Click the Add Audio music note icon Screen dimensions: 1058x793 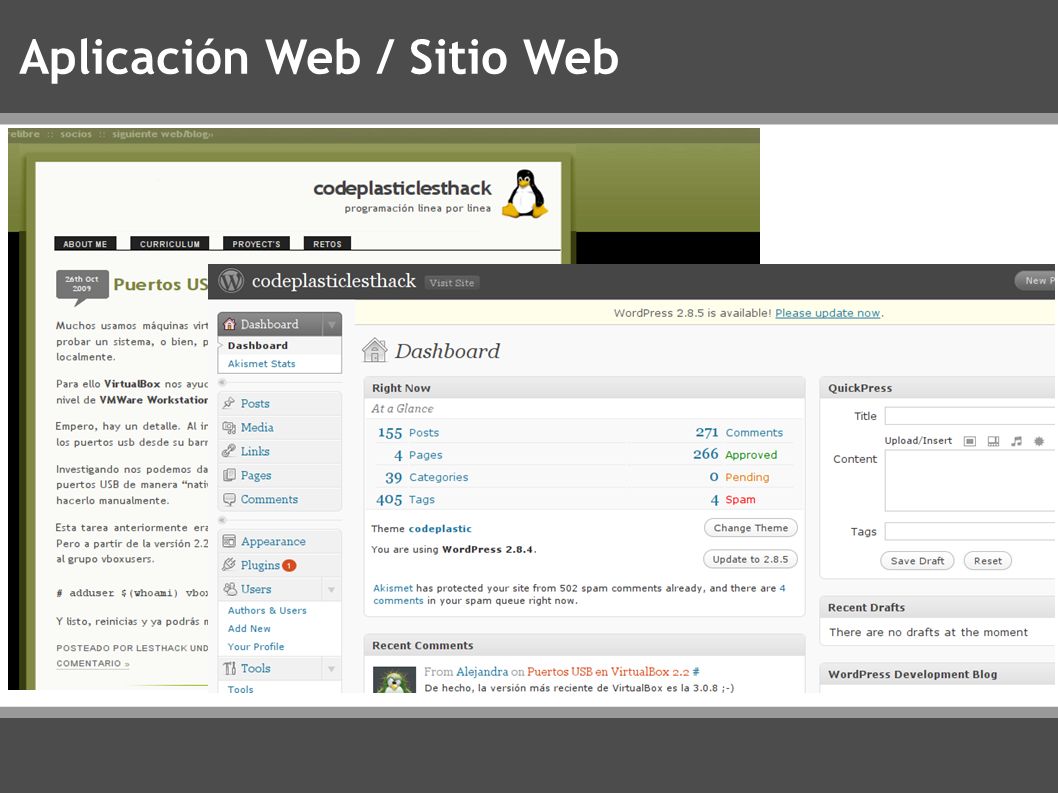tap(1016, 441)
